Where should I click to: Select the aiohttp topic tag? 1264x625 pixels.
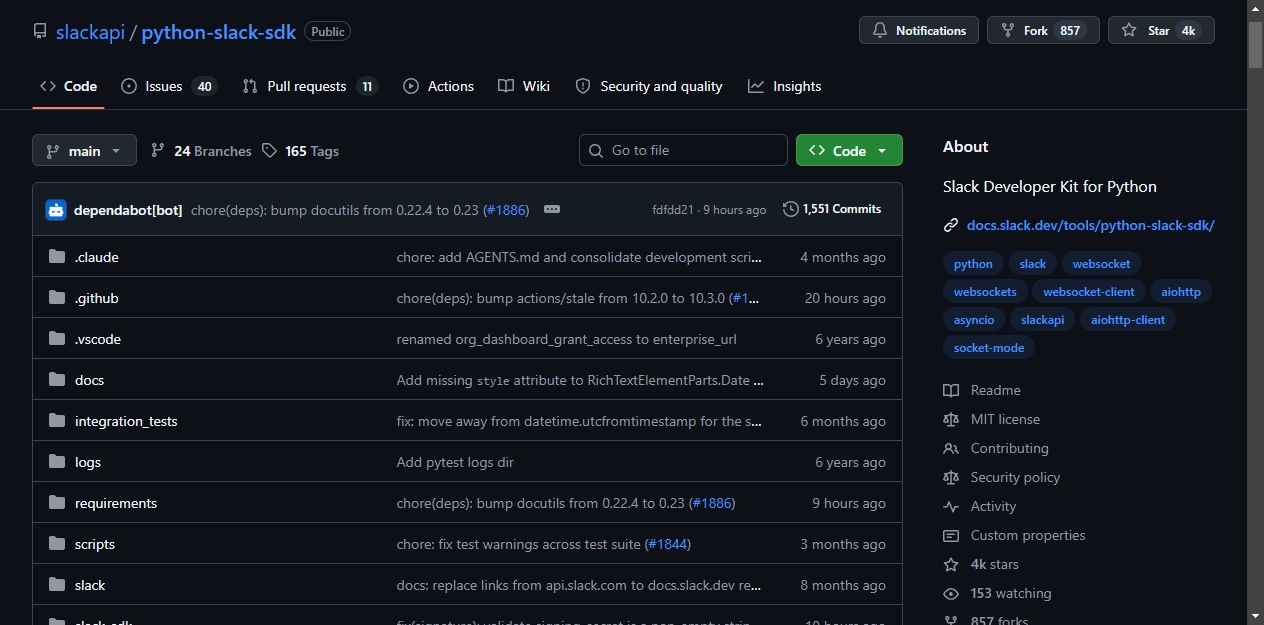coord(1181,292)
